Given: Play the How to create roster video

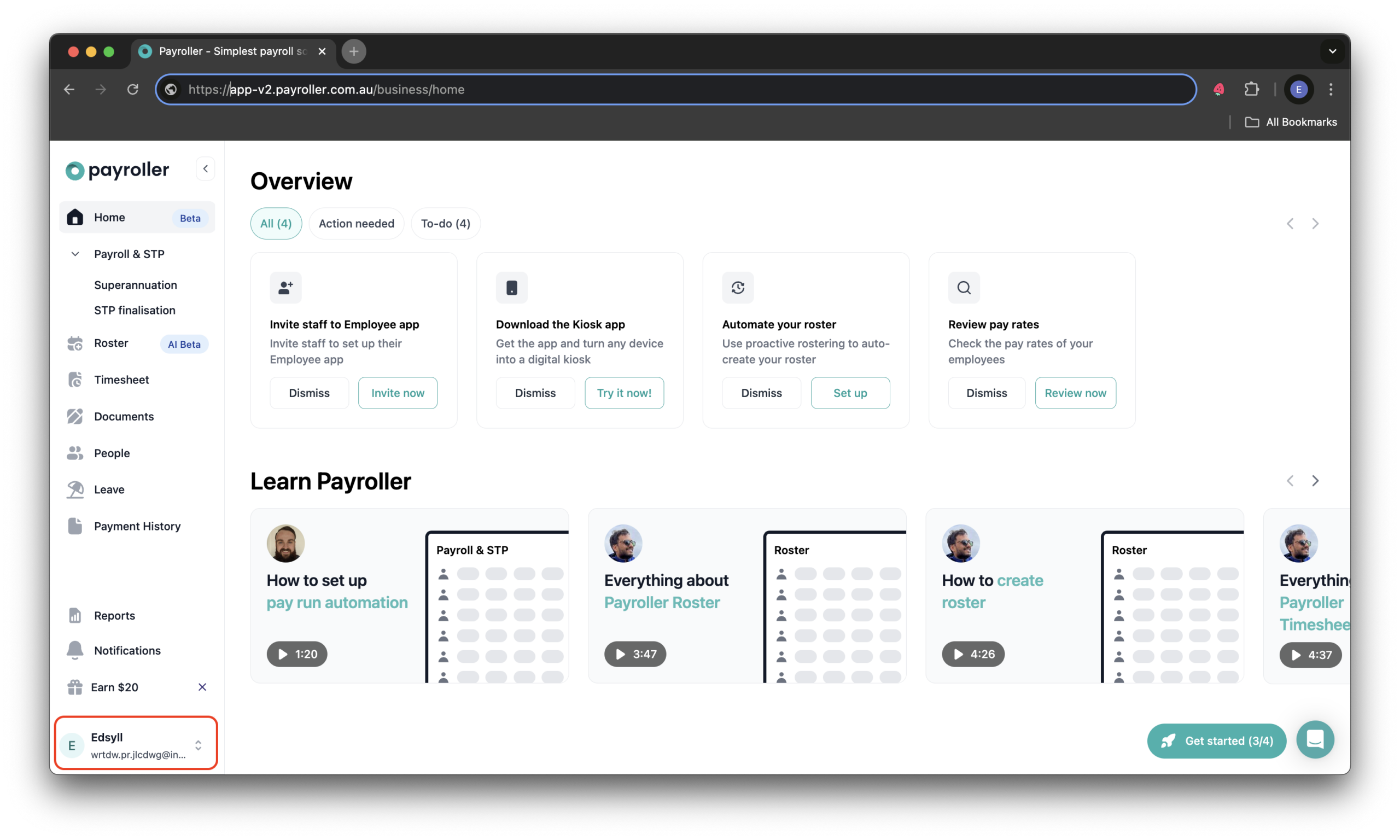Looking at the screenshot, I should (973, 654).
